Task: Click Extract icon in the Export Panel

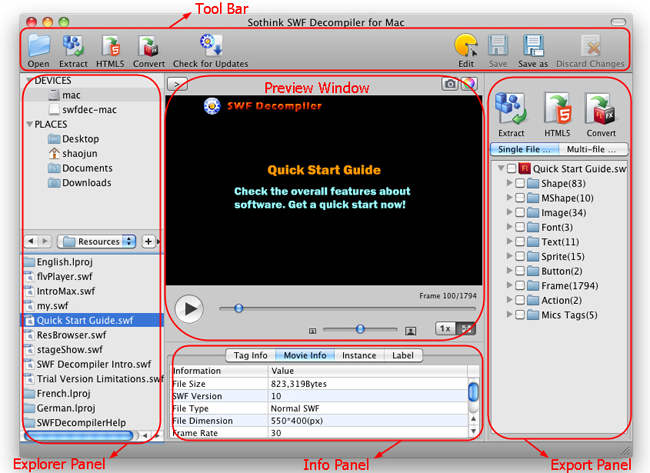Action: [511, 109]
